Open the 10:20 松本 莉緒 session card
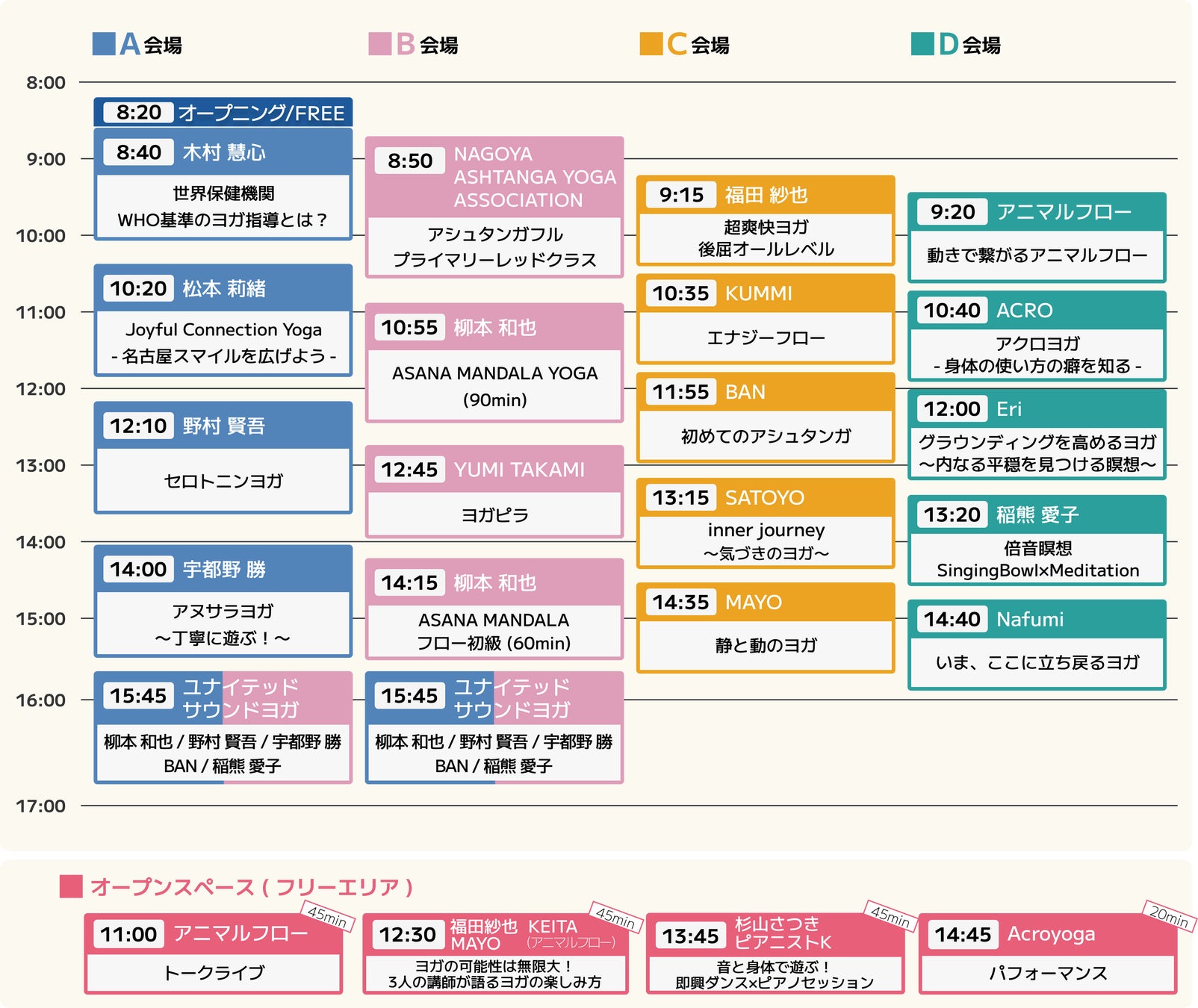 click(x=223, y=320)
